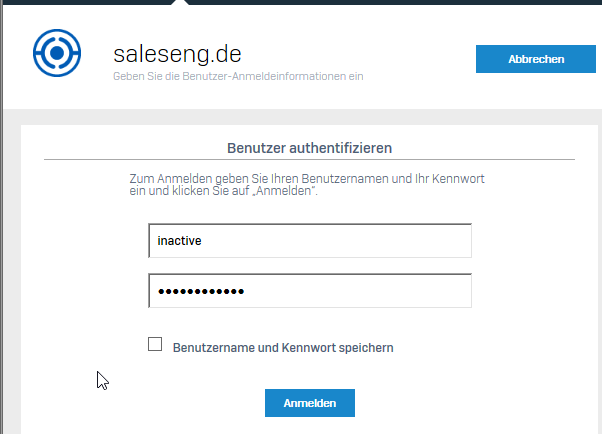Click the gray window border on the left
The height and width of the screenshot is (434, 602).
[2, 217]
